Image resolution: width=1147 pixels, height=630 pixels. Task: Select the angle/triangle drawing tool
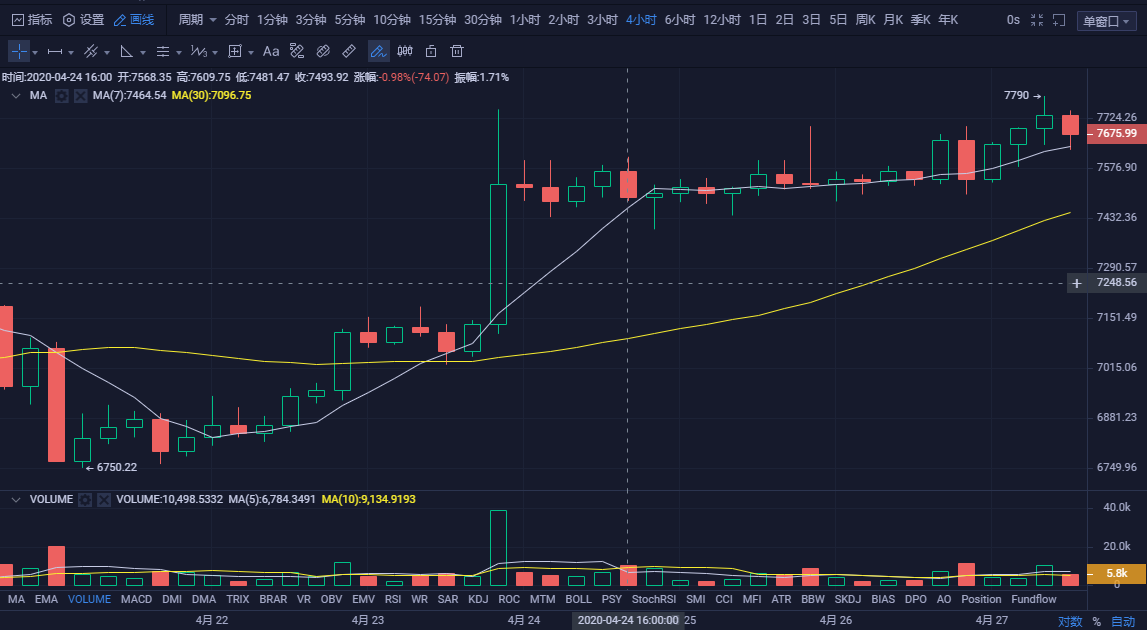[x=127, y=51]
